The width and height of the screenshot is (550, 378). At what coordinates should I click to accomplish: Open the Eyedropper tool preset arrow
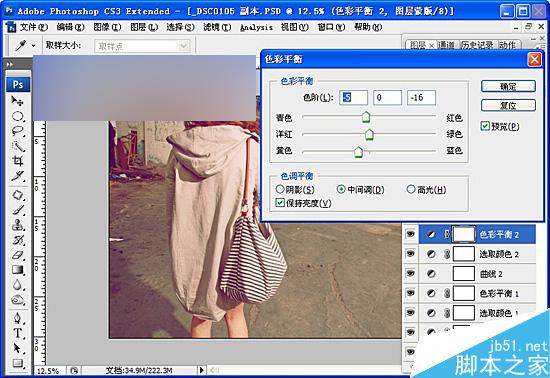tap(33, 46)
